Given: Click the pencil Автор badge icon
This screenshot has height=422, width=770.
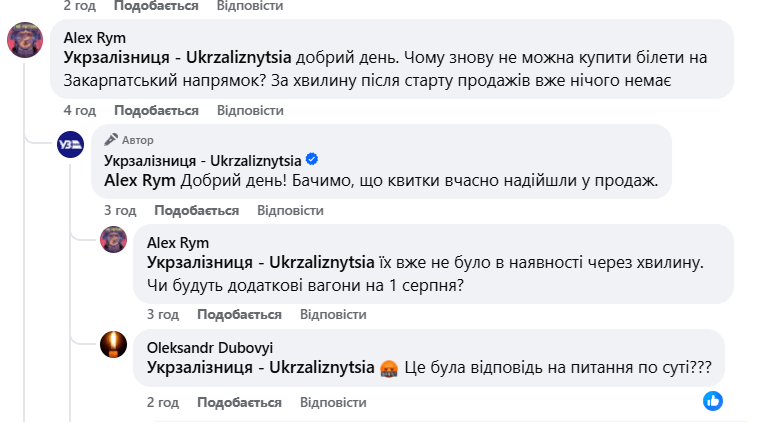Looking at the screenshot, I should tap(112, 140).
